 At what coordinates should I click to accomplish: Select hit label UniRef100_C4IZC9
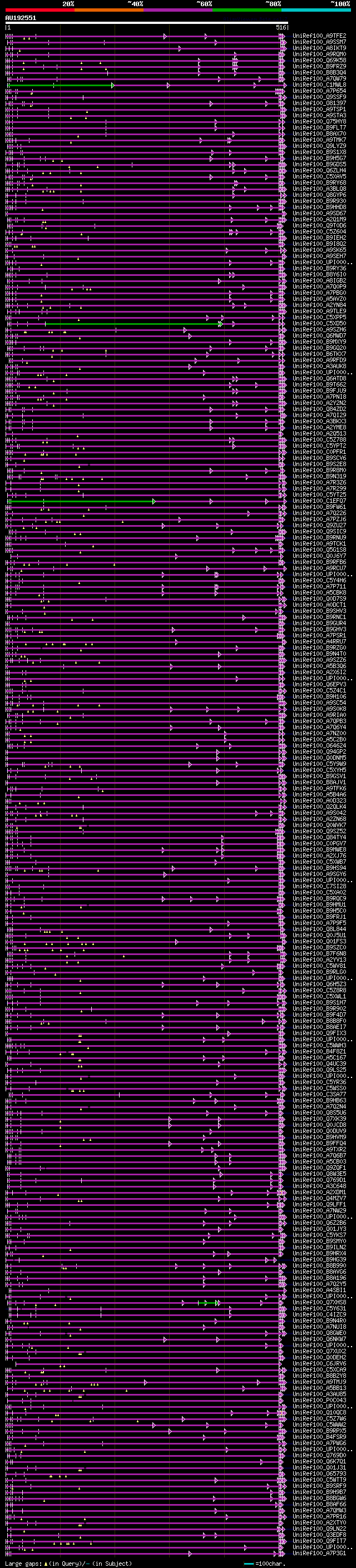click(319, 1314)
